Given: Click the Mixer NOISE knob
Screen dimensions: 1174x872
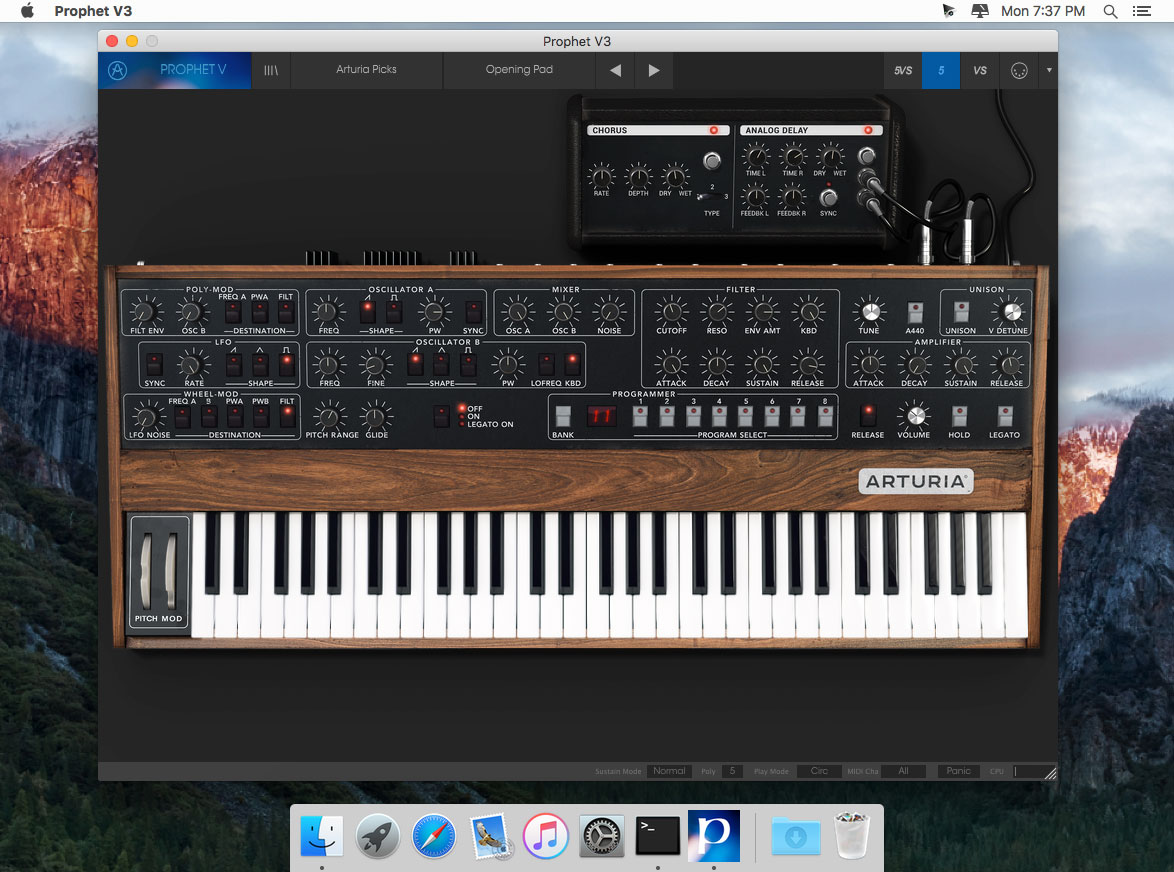Looking at the screenshot, I should (x=609, y=311).
